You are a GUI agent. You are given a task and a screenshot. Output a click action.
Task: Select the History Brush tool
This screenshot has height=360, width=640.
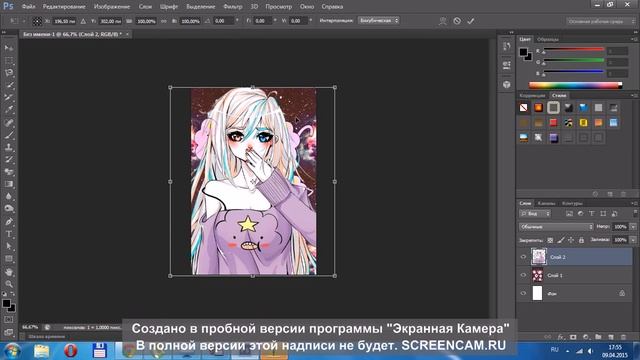point(9,160)
